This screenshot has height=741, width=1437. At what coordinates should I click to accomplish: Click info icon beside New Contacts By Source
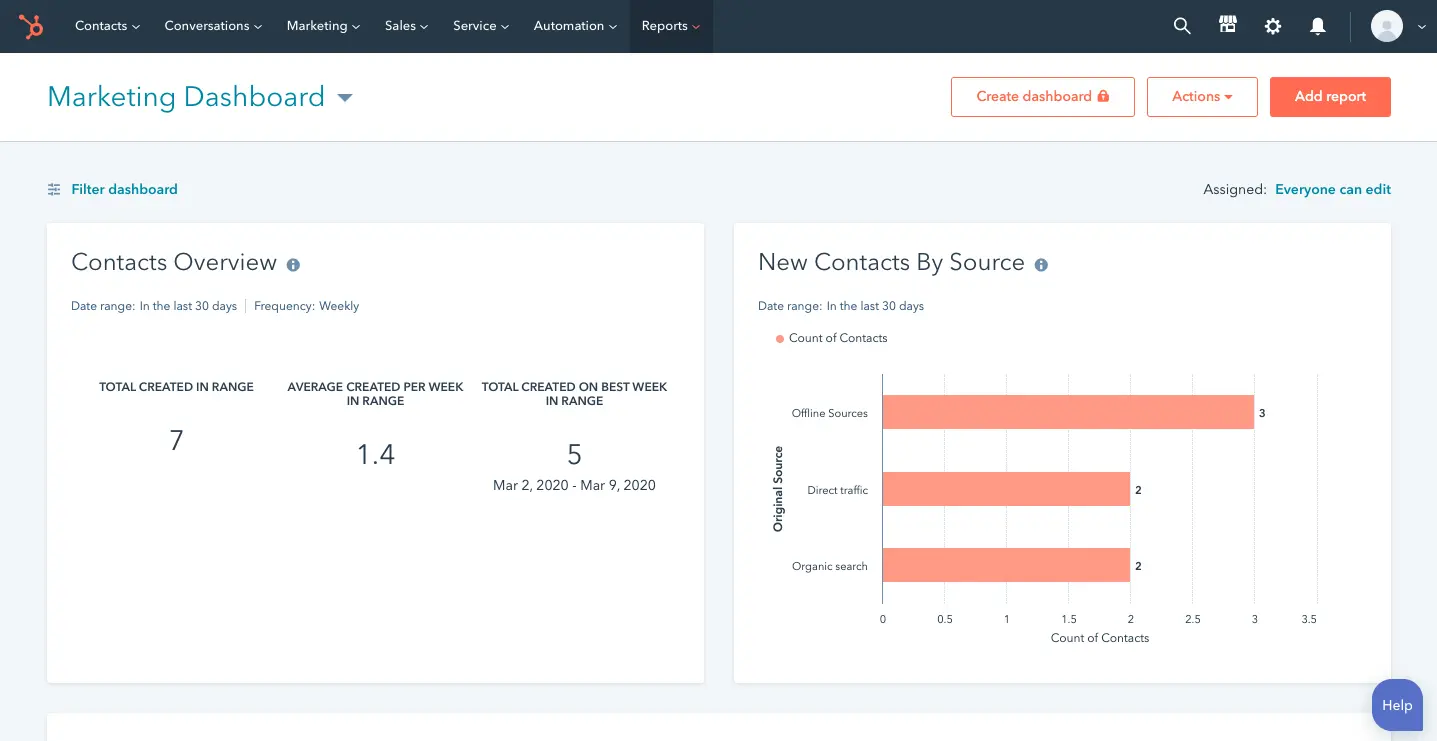pyautogui.click(x=1041, y=265)
